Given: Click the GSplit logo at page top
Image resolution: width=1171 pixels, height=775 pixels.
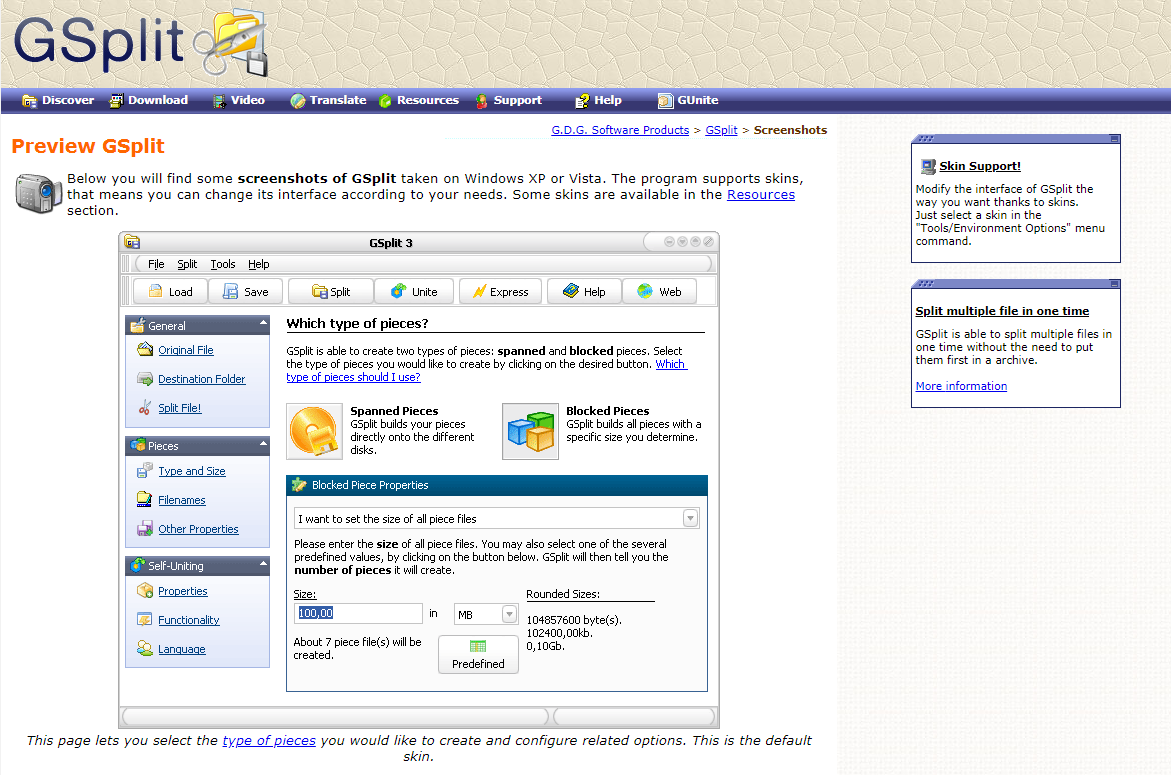Looking at the screenshot, I should 140,42.
